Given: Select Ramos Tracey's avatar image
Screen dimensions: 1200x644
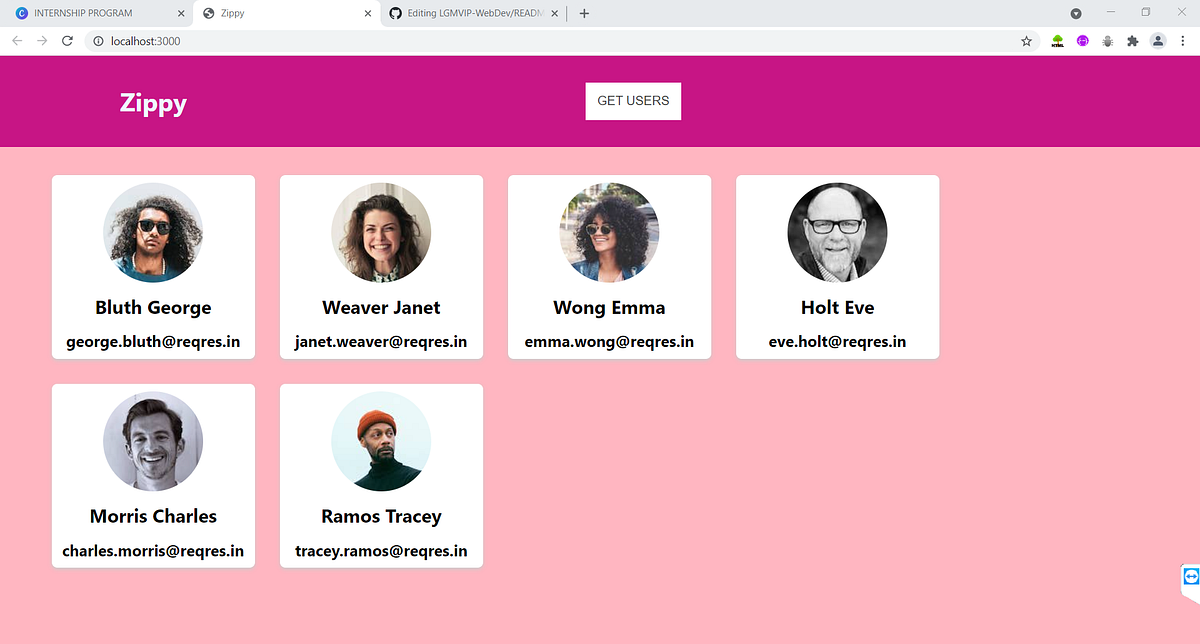Looking at the screenshot, I should tap(381, 441).
